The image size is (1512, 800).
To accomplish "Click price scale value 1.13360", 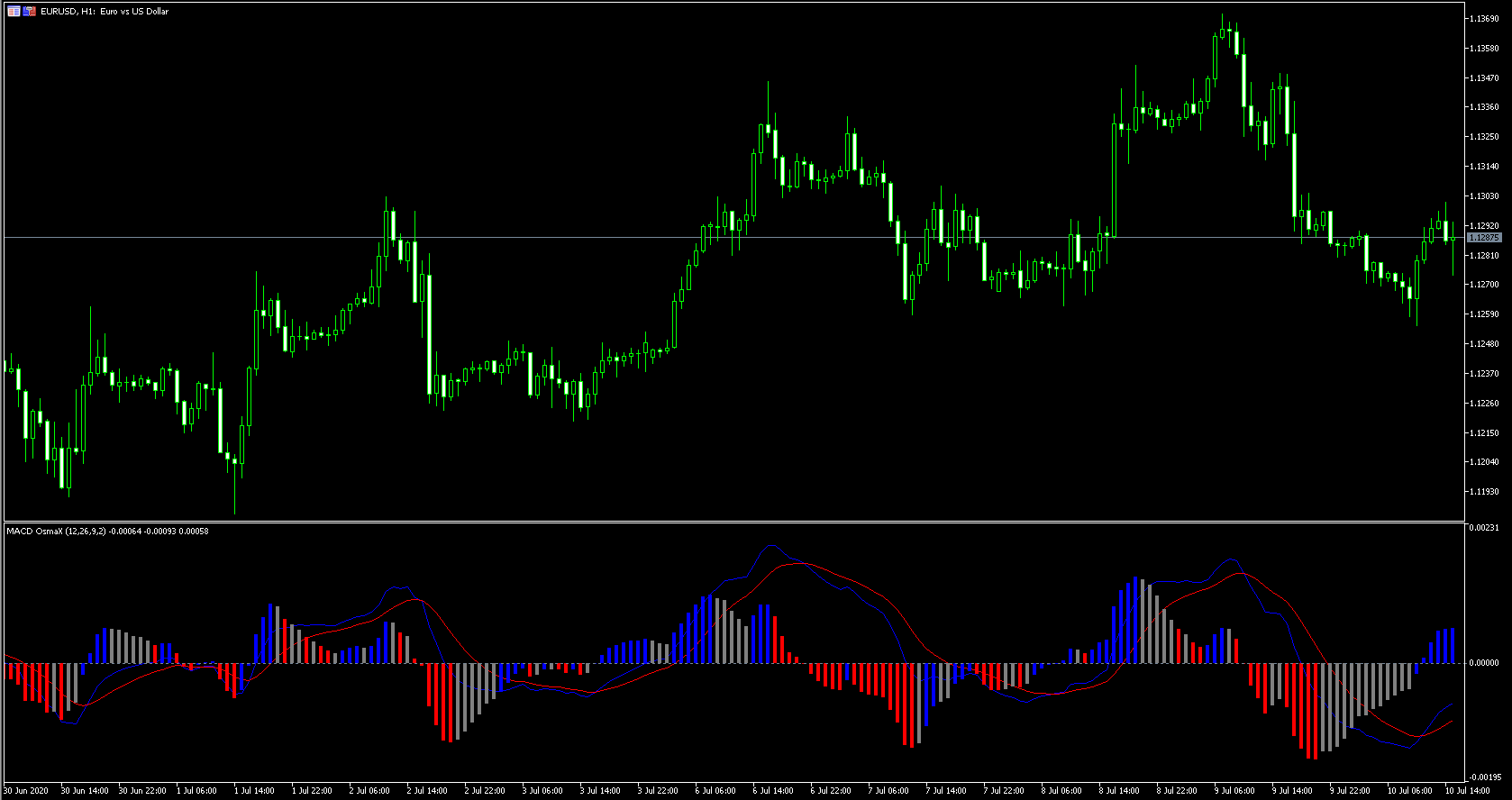I will 1483,107.
